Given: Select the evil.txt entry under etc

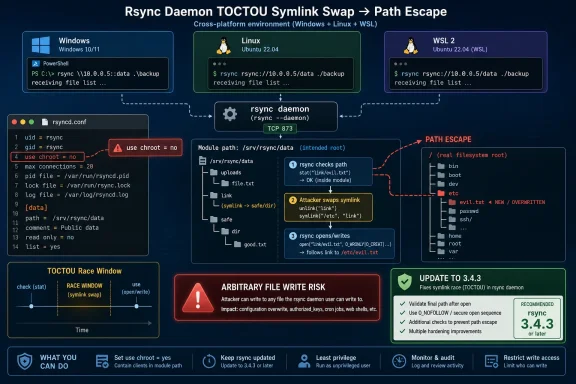Looking at the screenshot, I should point(467,202).
